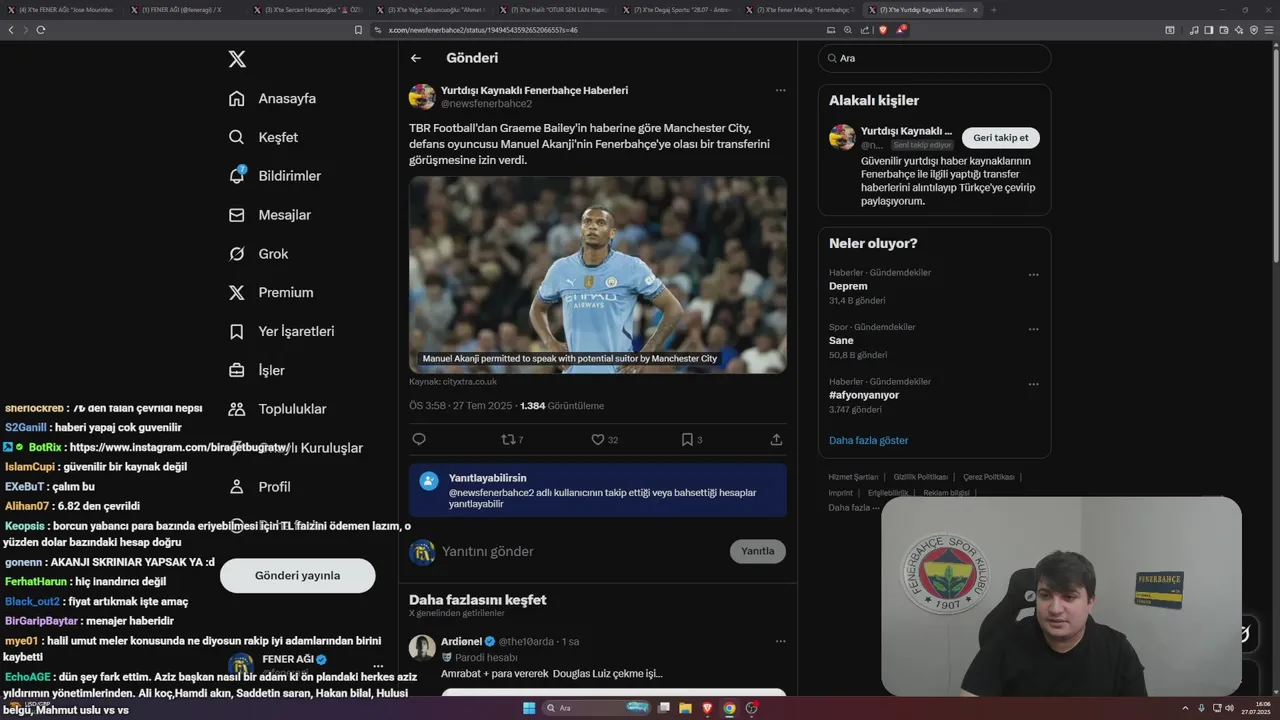Reload the page in browser
The height and width of the screenshot is (720, 1280).
click(x=41, y=30)
